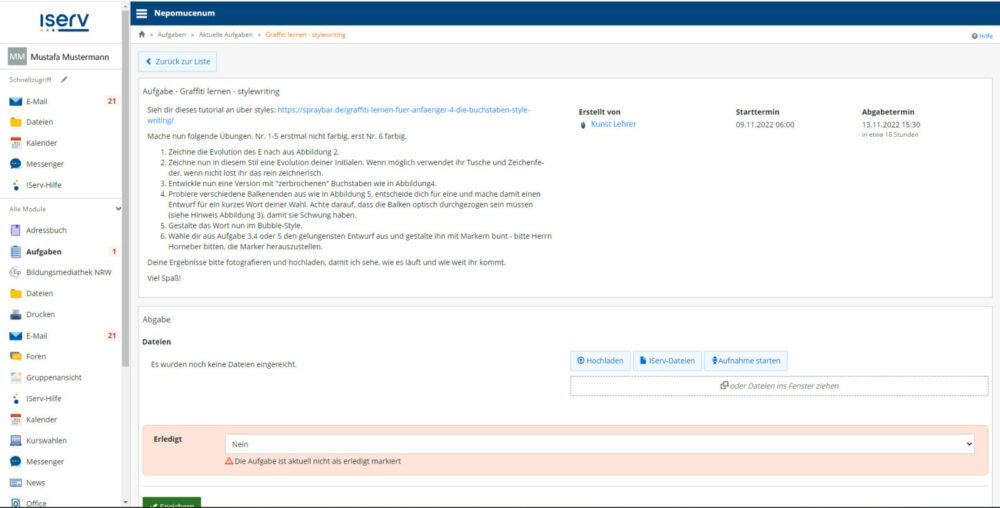This screenshot has height=508, width=1000.
Task: Click the Adressbuch icon
Action: coord(15,230)
